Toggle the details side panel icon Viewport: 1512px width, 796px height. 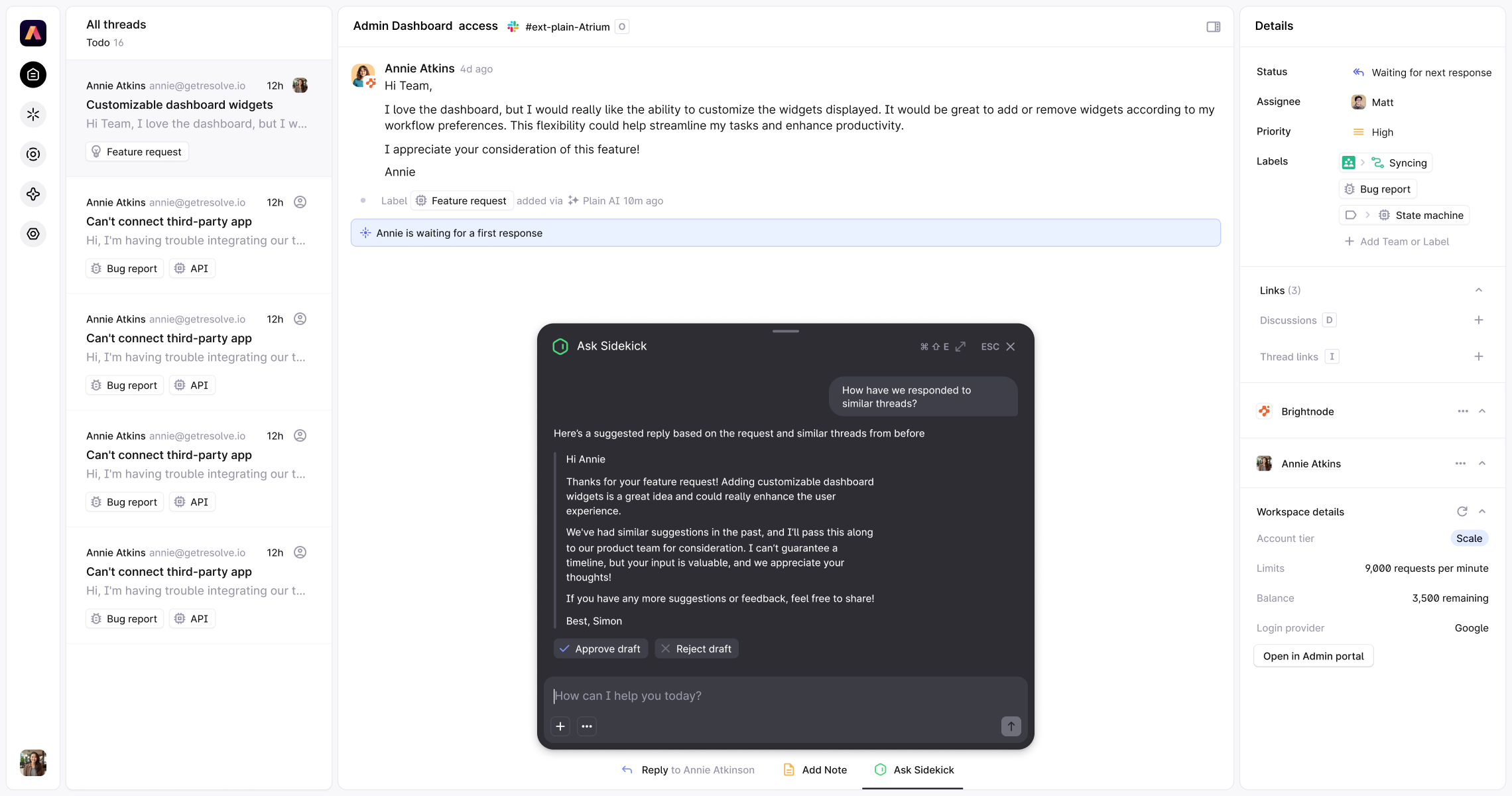[x=1214, y=27]
